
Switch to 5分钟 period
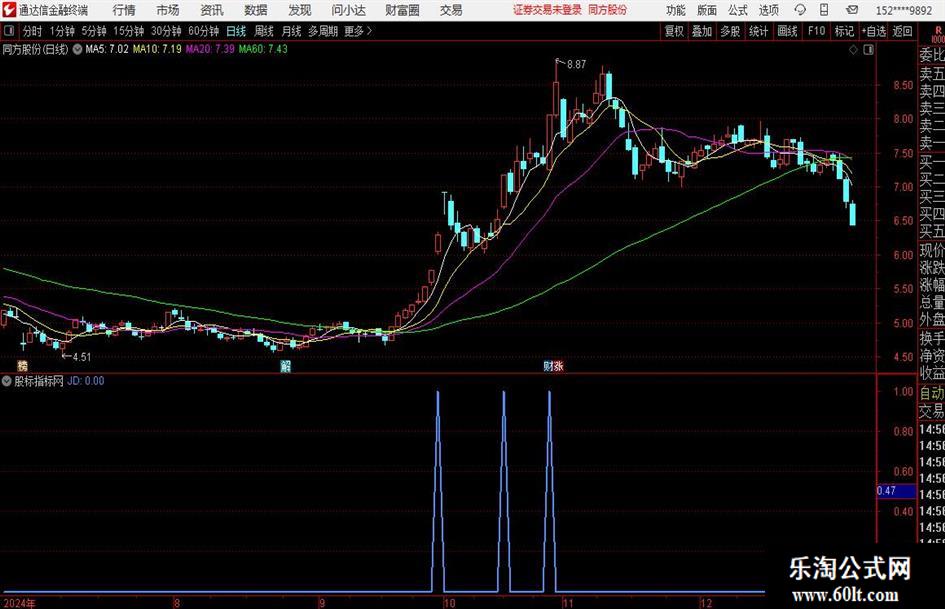[94, 31]
